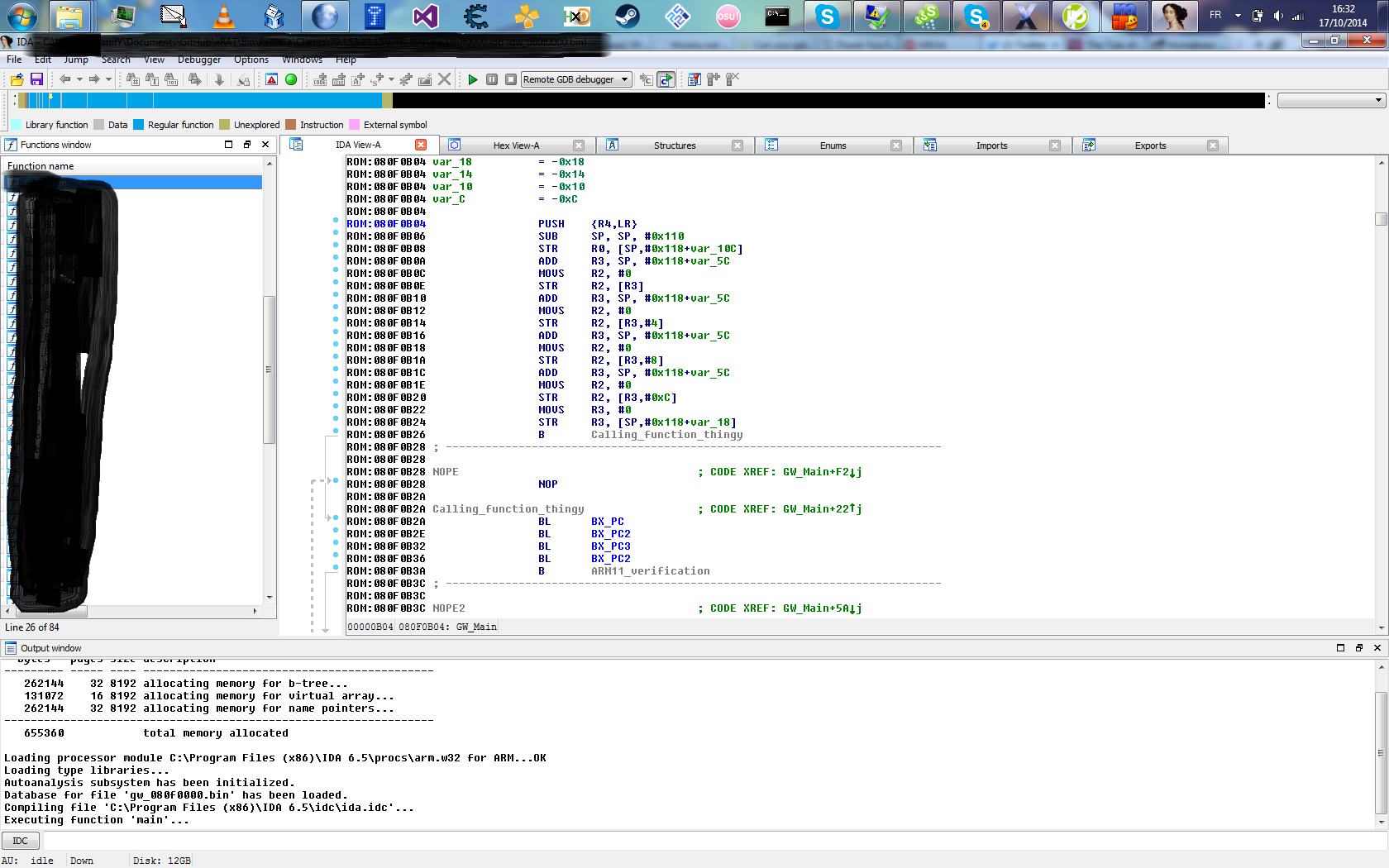Open the back navigation history dropdown arrow

click(79, 79)
